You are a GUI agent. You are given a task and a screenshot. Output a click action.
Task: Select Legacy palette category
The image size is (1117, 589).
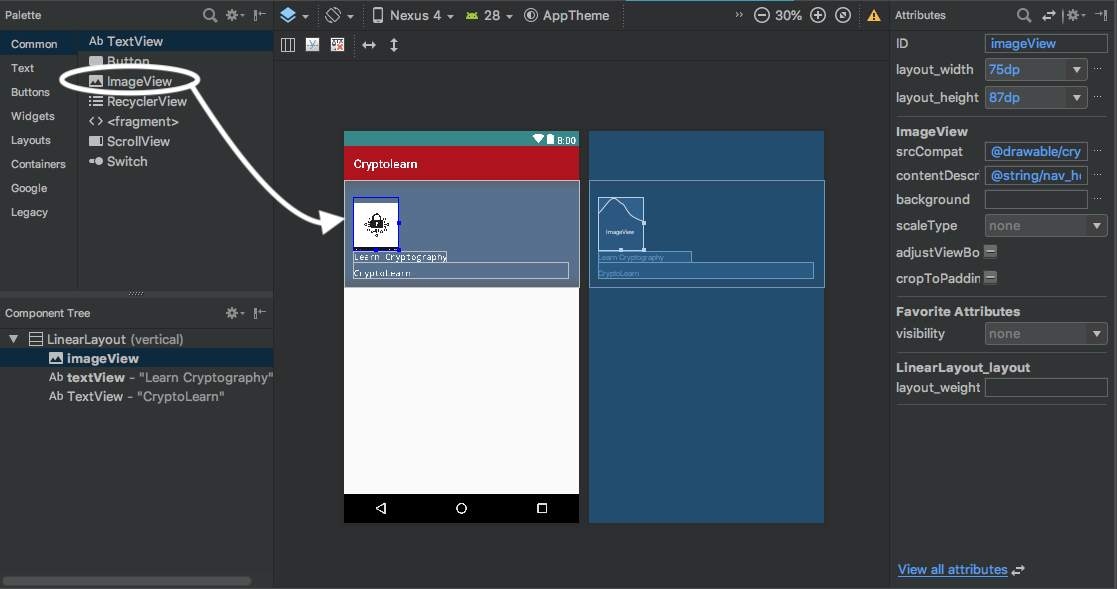(x=29, y=212)
